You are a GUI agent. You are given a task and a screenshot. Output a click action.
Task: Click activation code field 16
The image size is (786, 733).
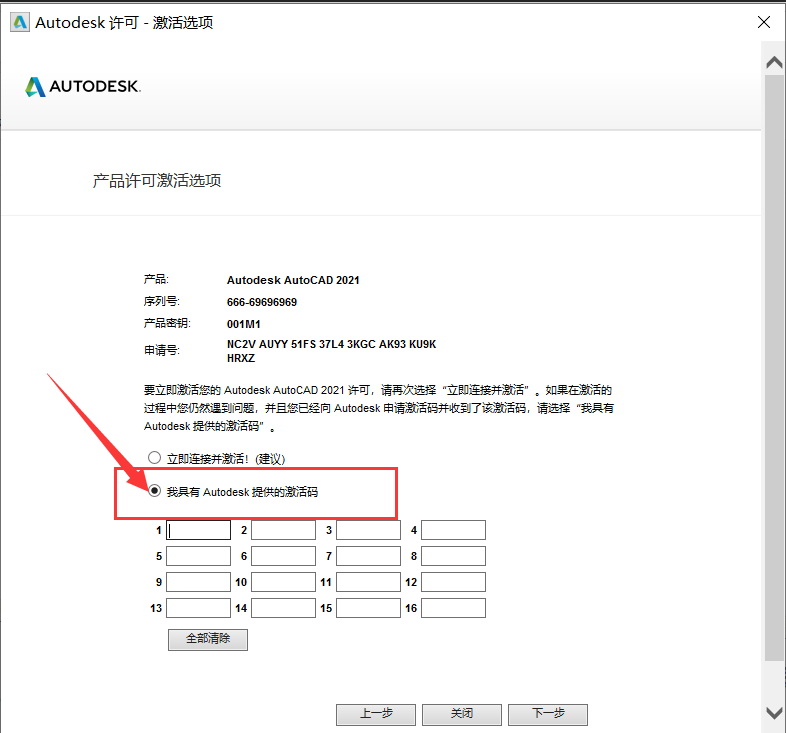(453, 608)
